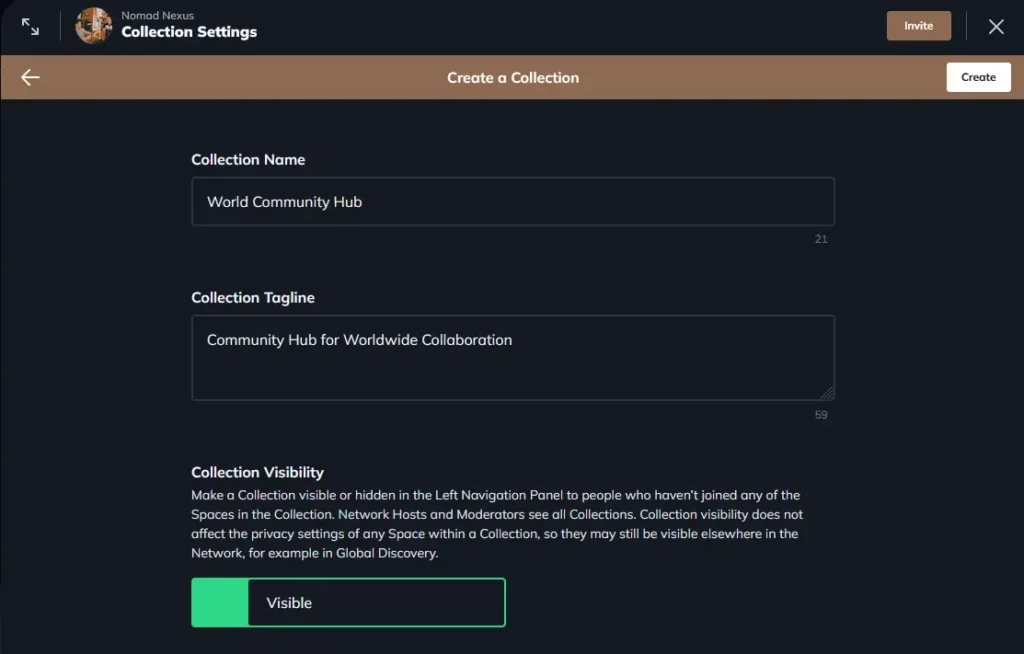
Task: Click the character counter showing 21
Action: click(821, 239)
